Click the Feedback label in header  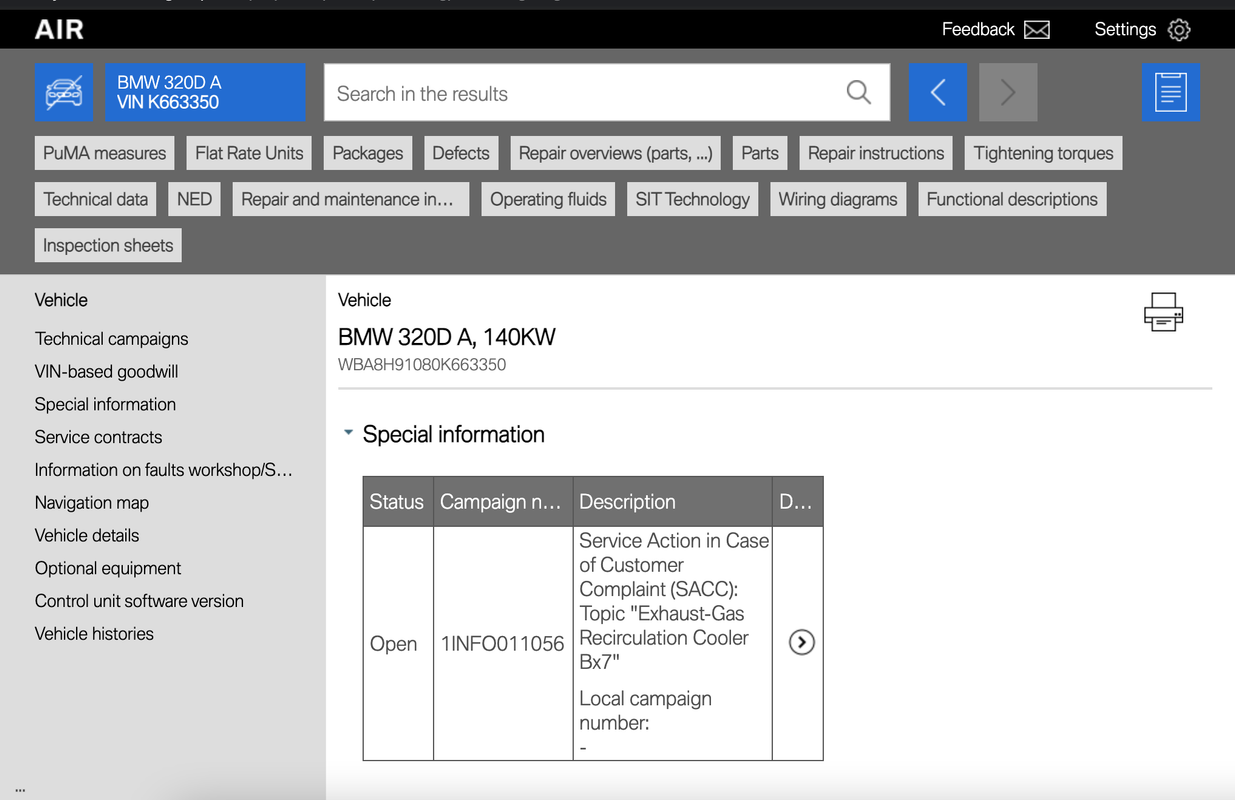978,30
